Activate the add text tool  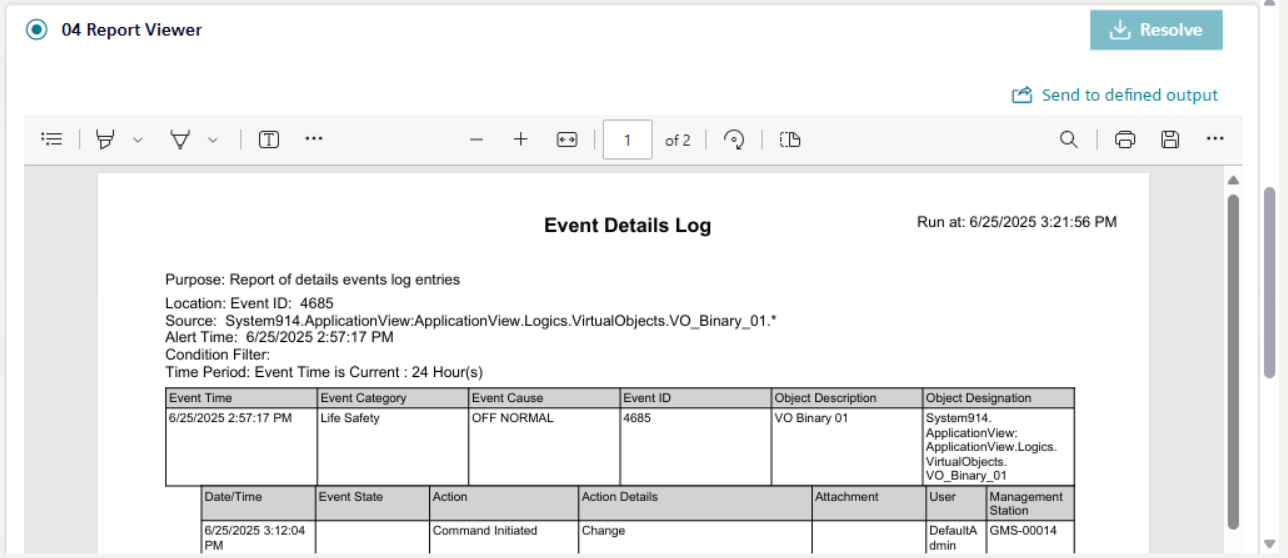point(269,140)
